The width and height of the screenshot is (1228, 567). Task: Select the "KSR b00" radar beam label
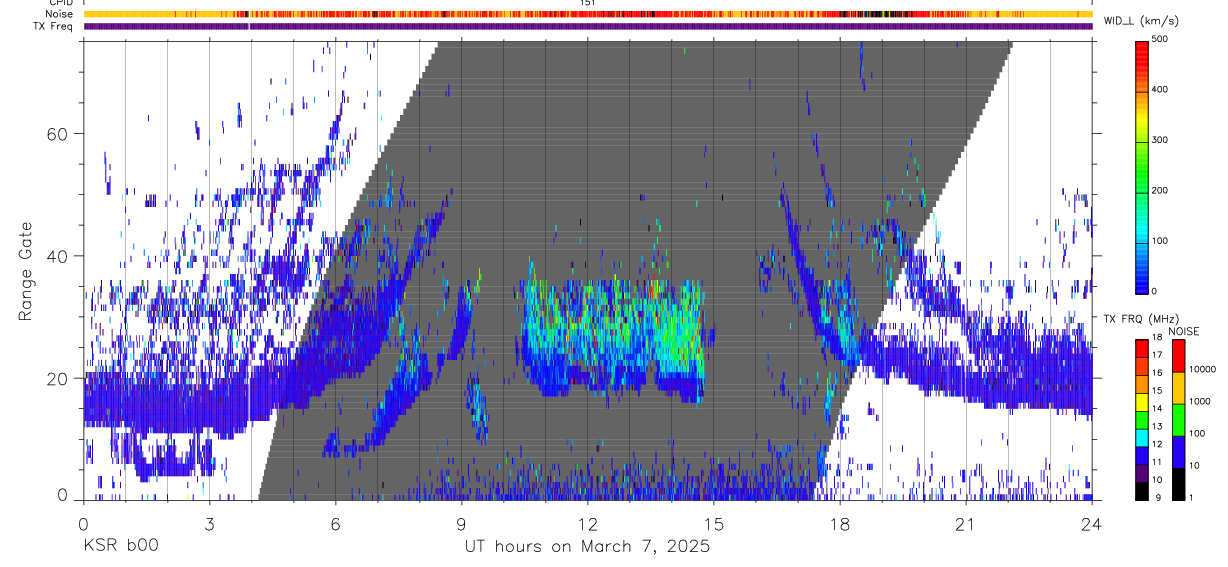click(x=120, y=547)
